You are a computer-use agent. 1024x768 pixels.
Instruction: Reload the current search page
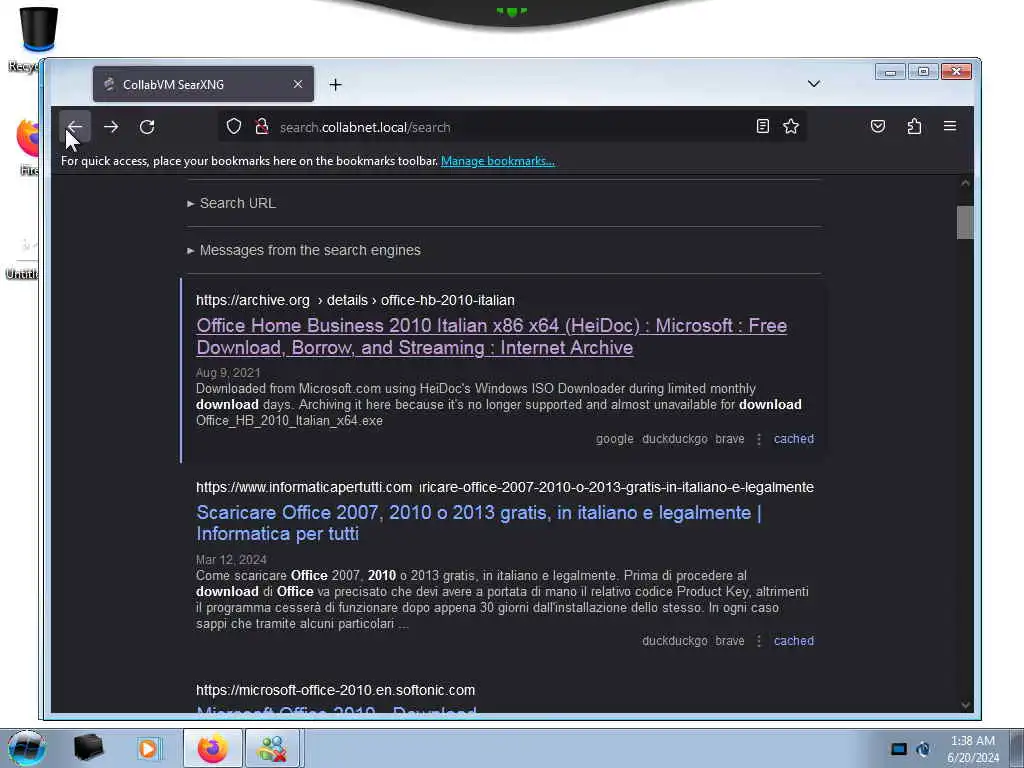147,127
